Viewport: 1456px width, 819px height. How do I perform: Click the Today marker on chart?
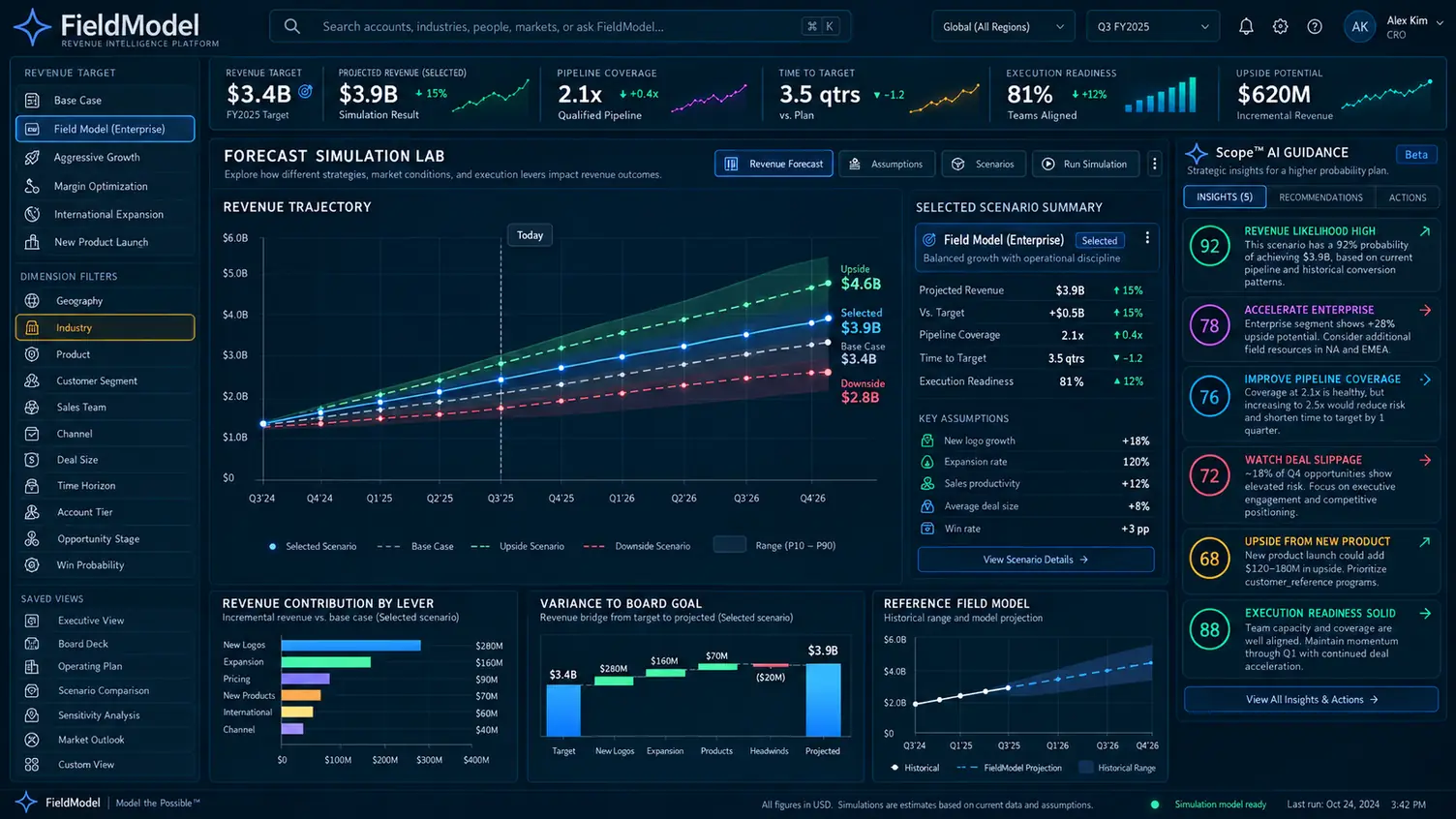pyautogui.click(x=530, y=235)
